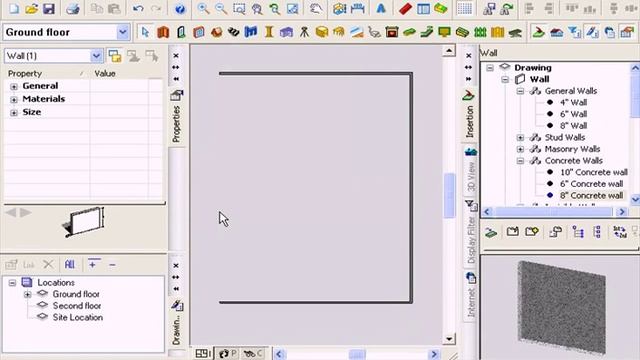Select the Zoom window rectangle tool
This screenshot has width=640, height=360.
(x=239, y=9)
